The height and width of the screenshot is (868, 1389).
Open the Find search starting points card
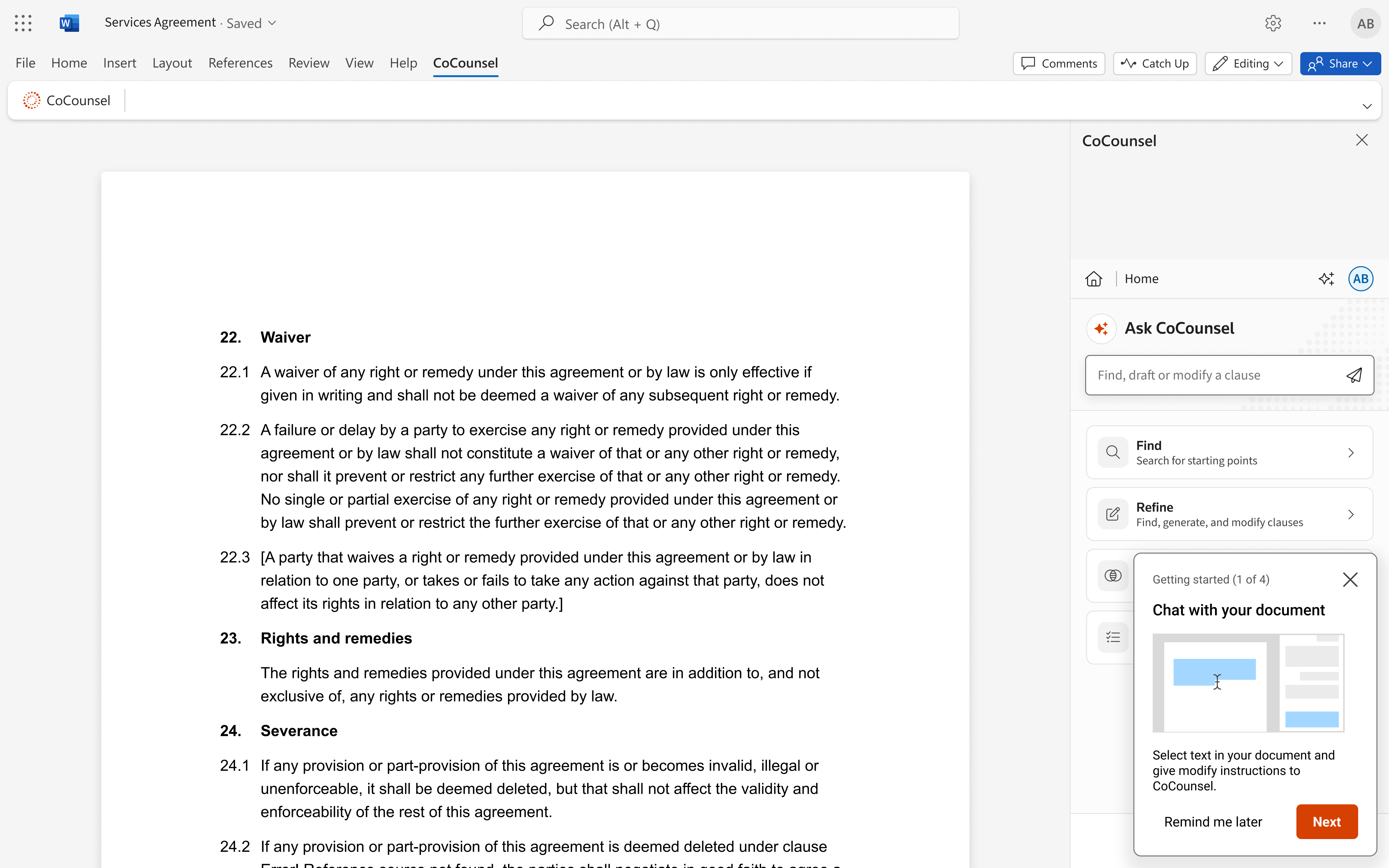click(x=1229, y=452)
